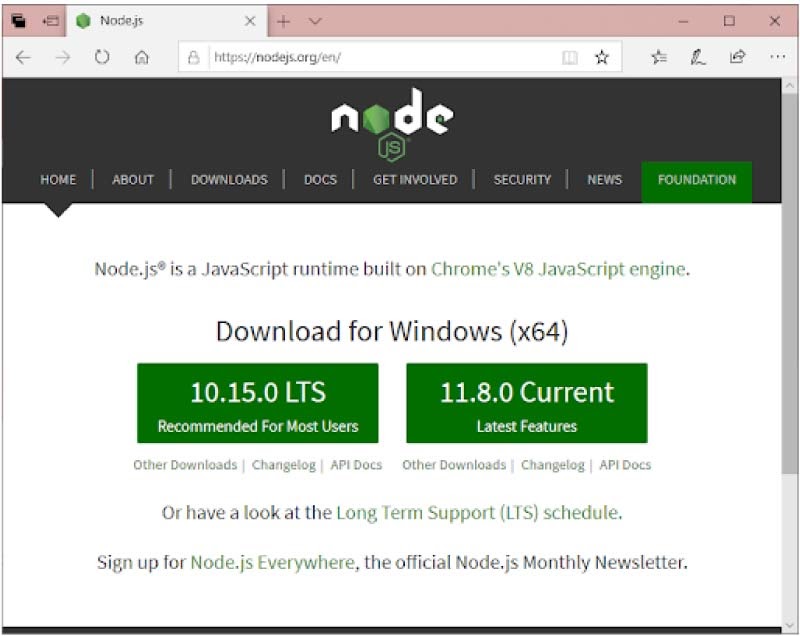The image size is (800, 636).
Task: Click the padlock site security icon
Action: coord(193,57)
